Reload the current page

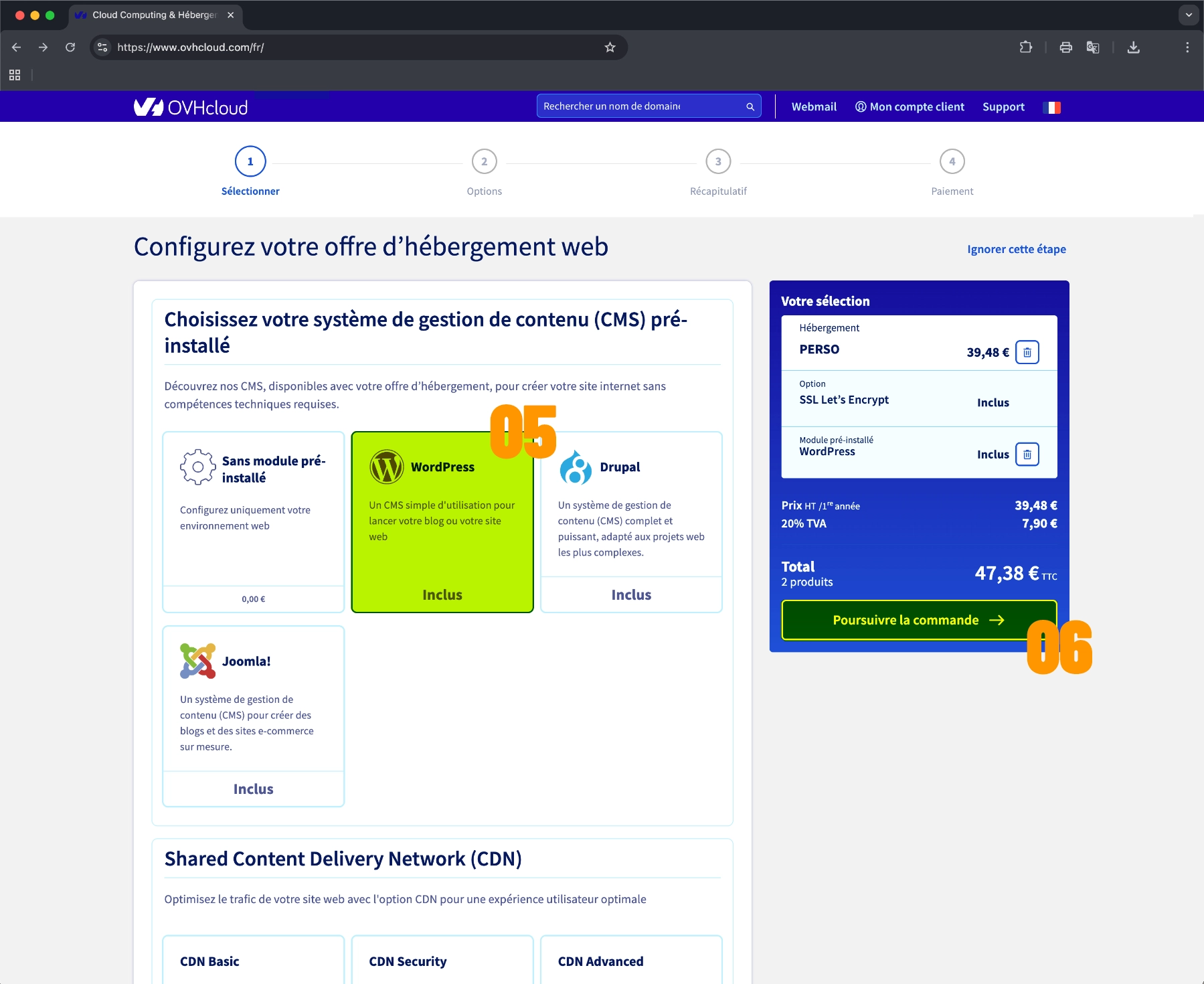[70, 48]
